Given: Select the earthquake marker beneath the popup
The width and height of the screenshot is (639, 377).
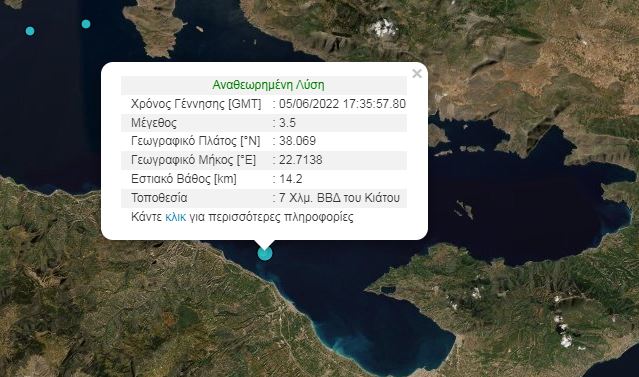Looking at the screenshot, I should tap(265, 253).
